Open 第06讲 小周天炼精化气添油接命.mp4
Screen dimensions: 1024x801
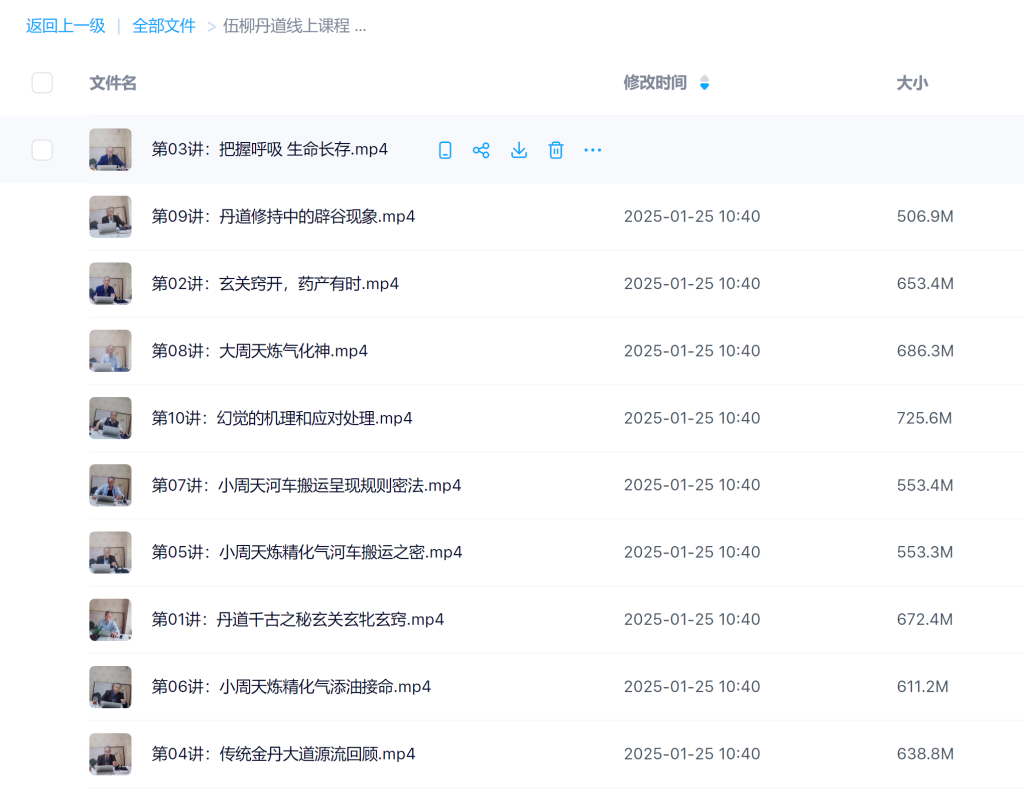[290, 687]
